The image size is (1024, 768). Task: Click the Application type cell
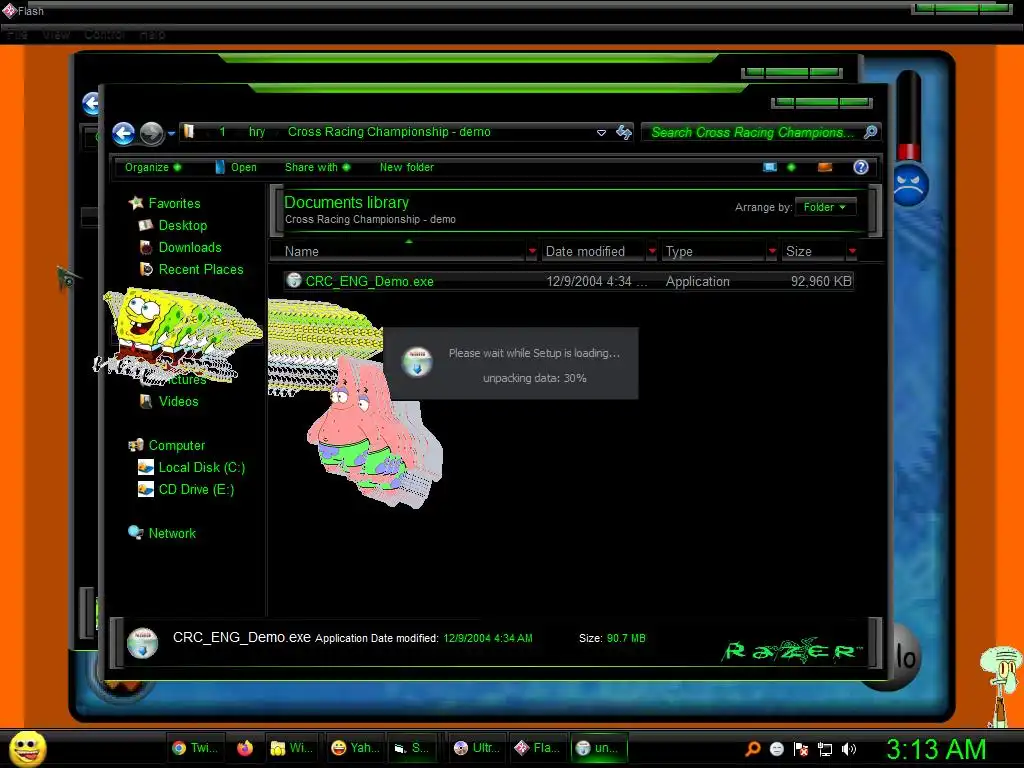[697, 281]
